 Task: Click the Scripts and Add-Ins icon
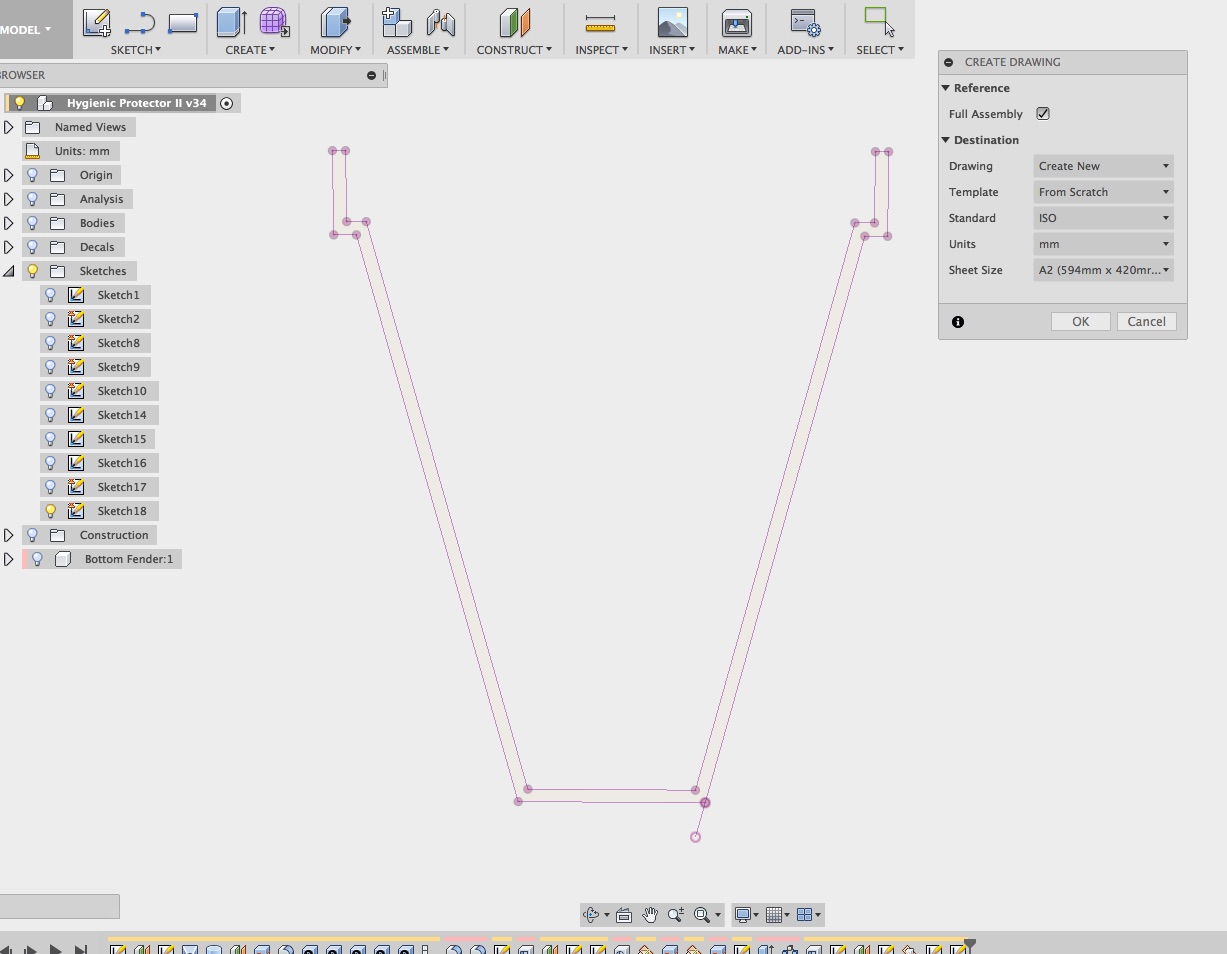tap(804, 22)
